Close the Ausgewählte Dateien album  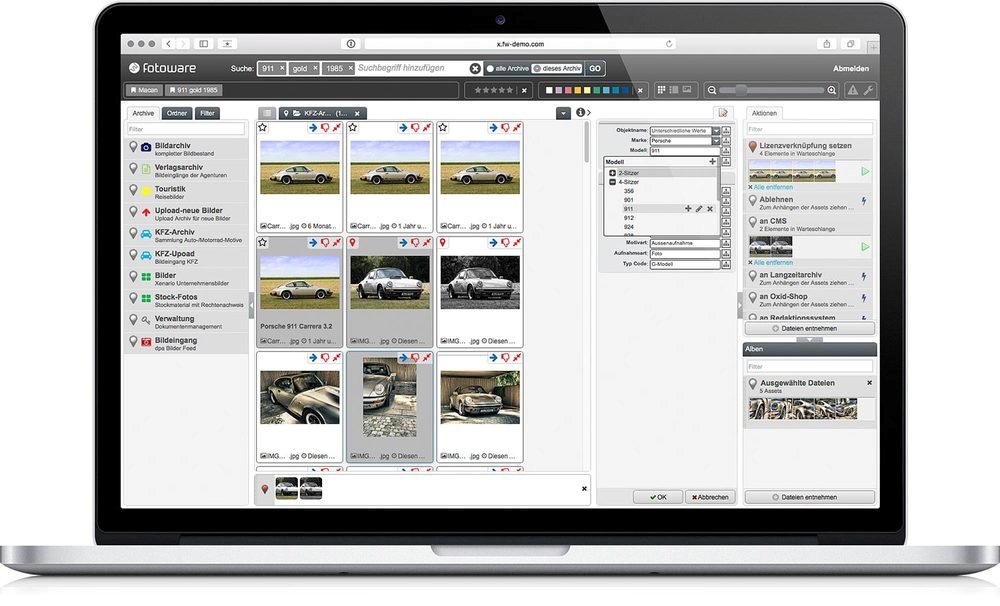pos(869,383)
